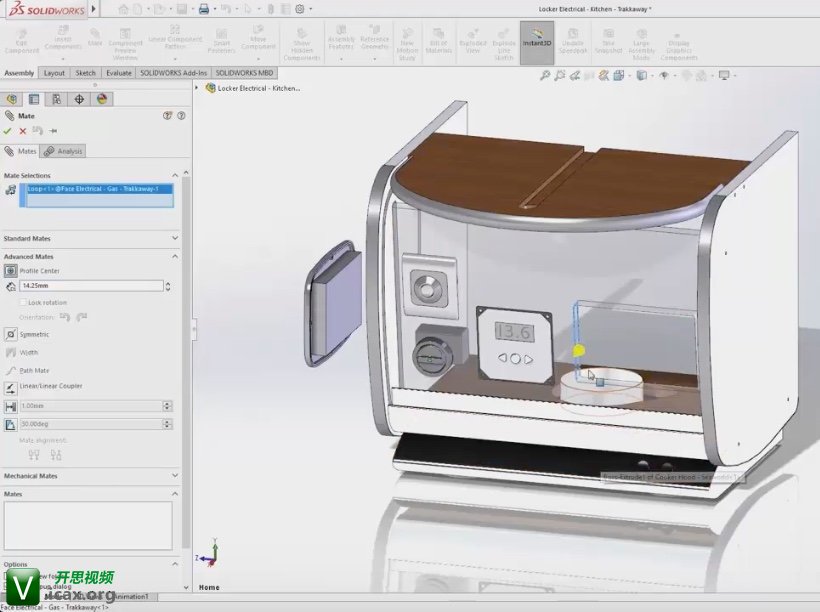Enable the Lock rotation checkbox
Viewport: 820px width, 612px height.
point(24,302)
